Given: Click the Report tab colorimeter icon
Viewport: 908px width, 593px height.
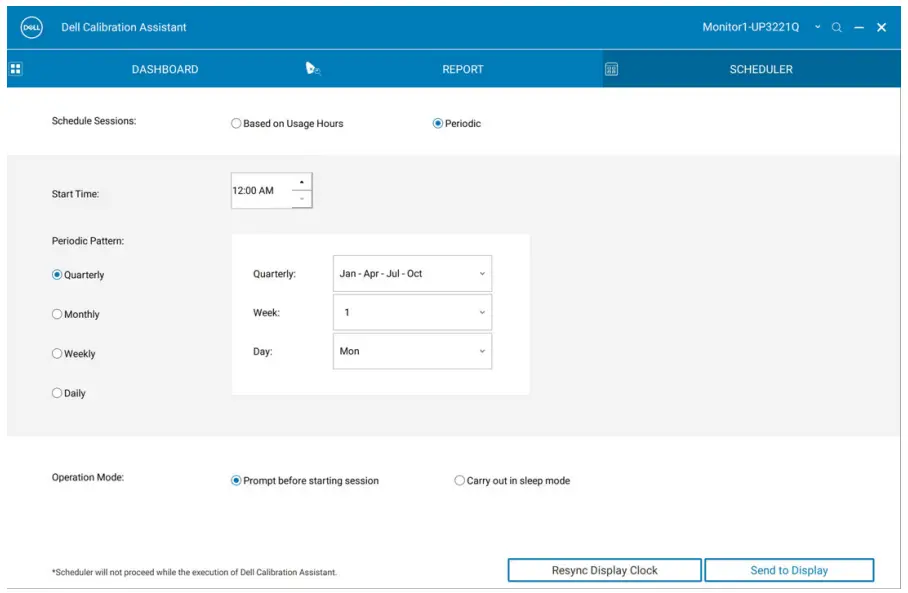Looking at the screenshot, I should pos(313,69).
